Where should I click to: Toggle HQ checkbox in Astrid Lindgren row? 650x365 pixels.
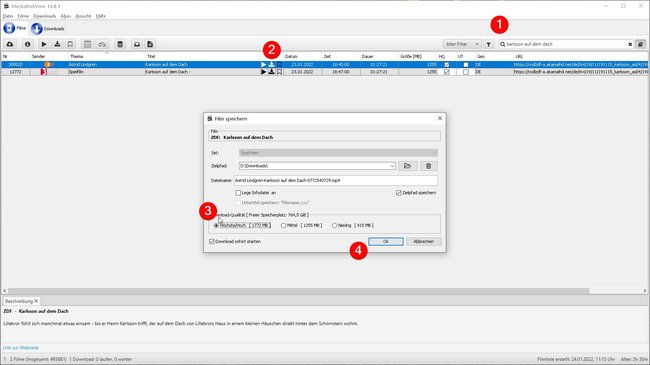click(446, 65)
